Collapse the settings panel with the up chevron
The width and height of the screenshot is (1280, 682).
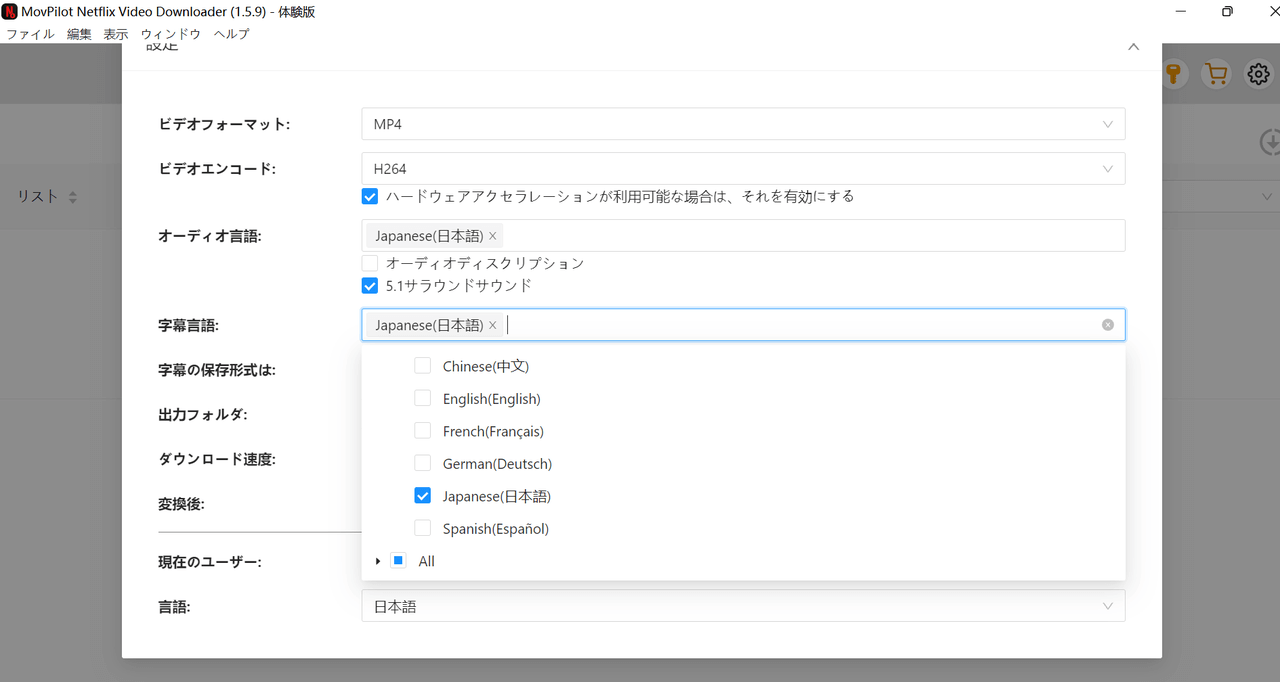coord(1133,47)
